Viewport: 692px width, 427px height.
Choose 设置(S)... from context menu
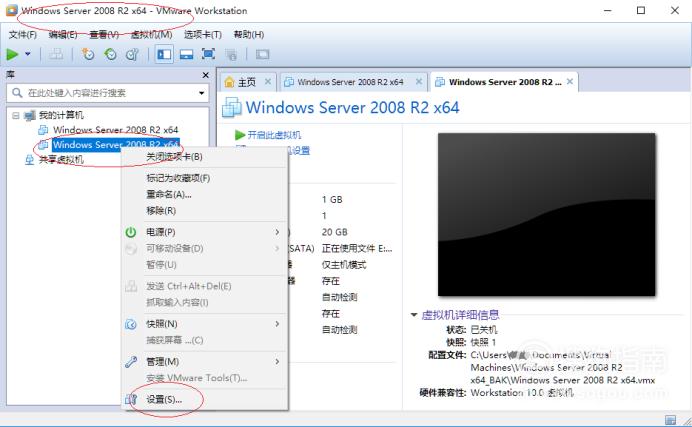[x=205, y=400]
